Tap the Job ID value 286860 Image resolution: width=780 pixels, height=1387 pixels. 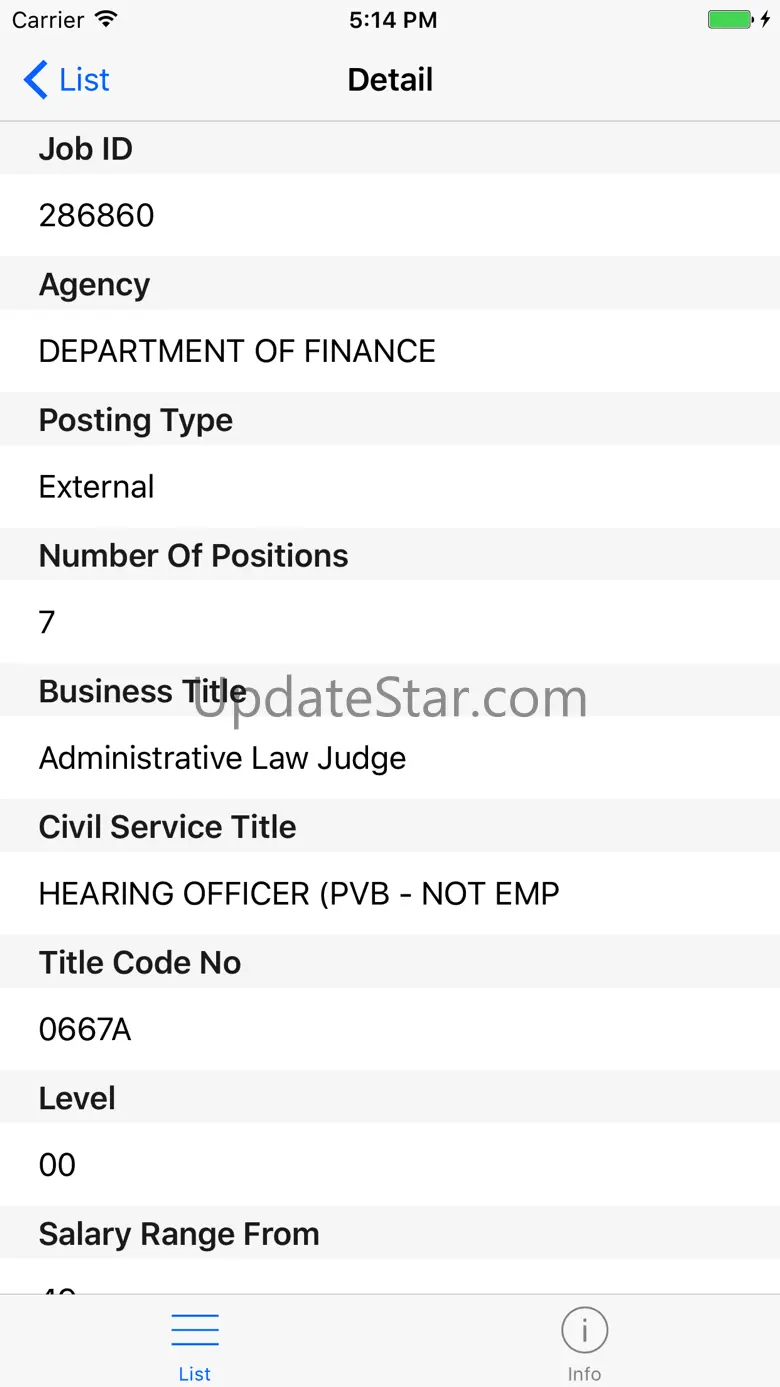pyautogui.click(x=97, y=215)
